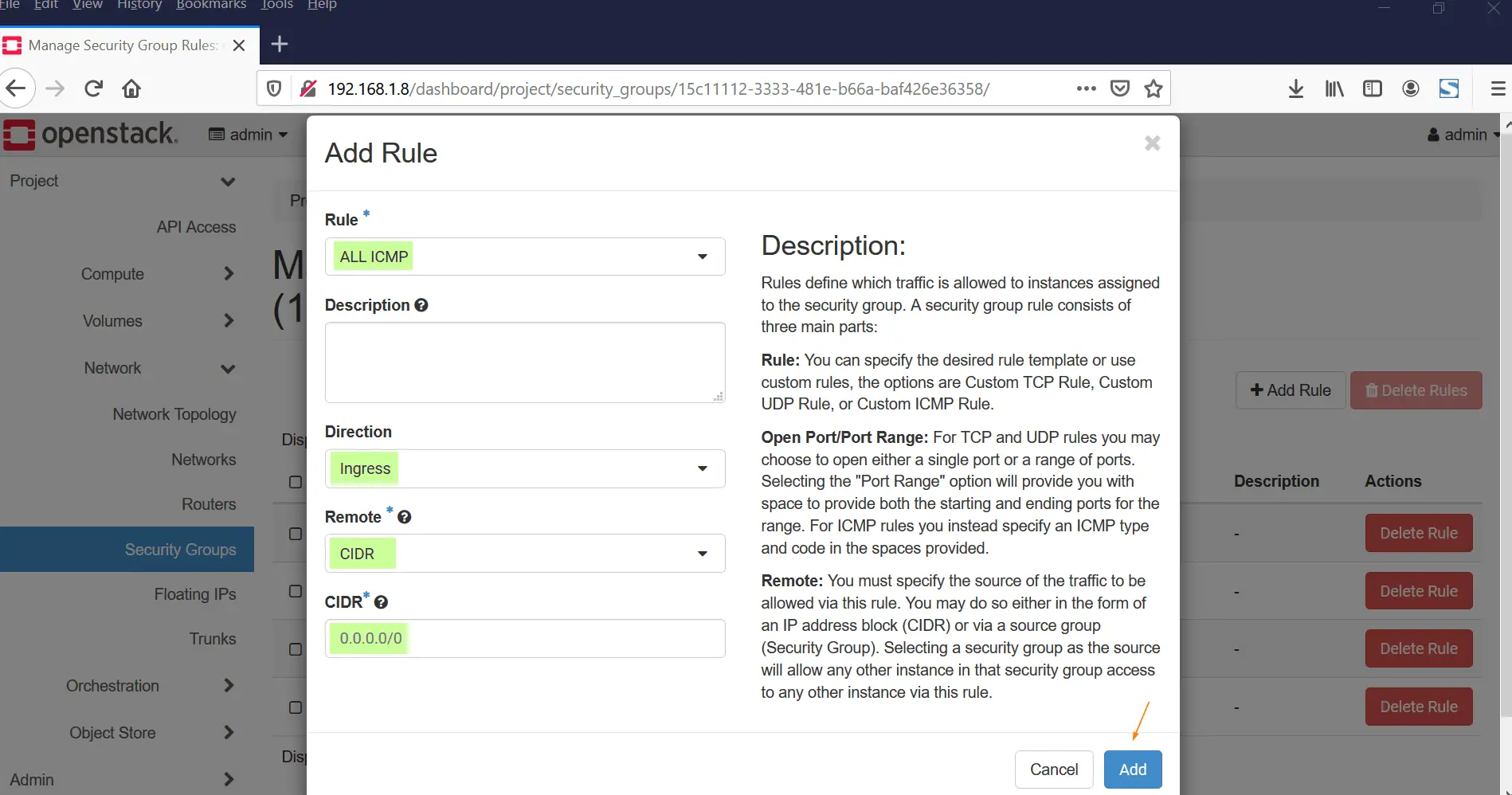Open the Firefox hamburger menu
Image resolution: width=1512 pixels, height=795 pixels.
(1498, 88)
